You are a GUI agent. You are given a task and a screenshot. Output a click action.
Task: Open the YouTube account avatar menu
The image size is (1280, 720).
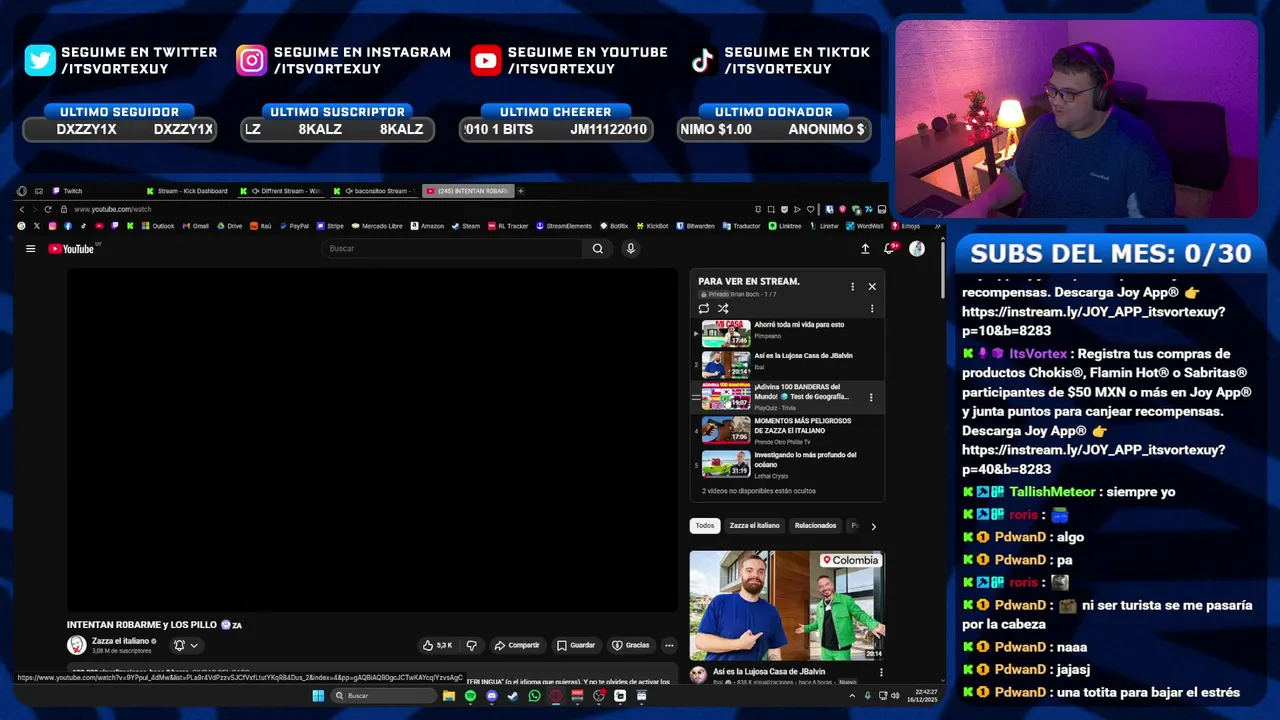917,249
